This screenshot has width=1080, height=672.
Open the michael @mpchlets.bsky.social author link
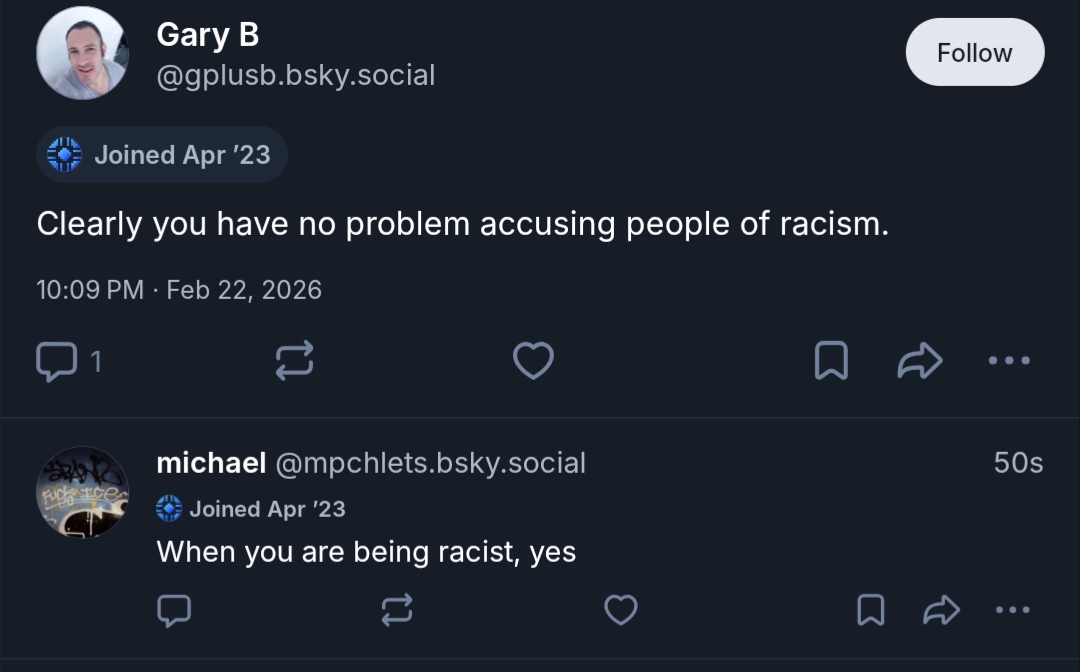[x=371, y=463]
